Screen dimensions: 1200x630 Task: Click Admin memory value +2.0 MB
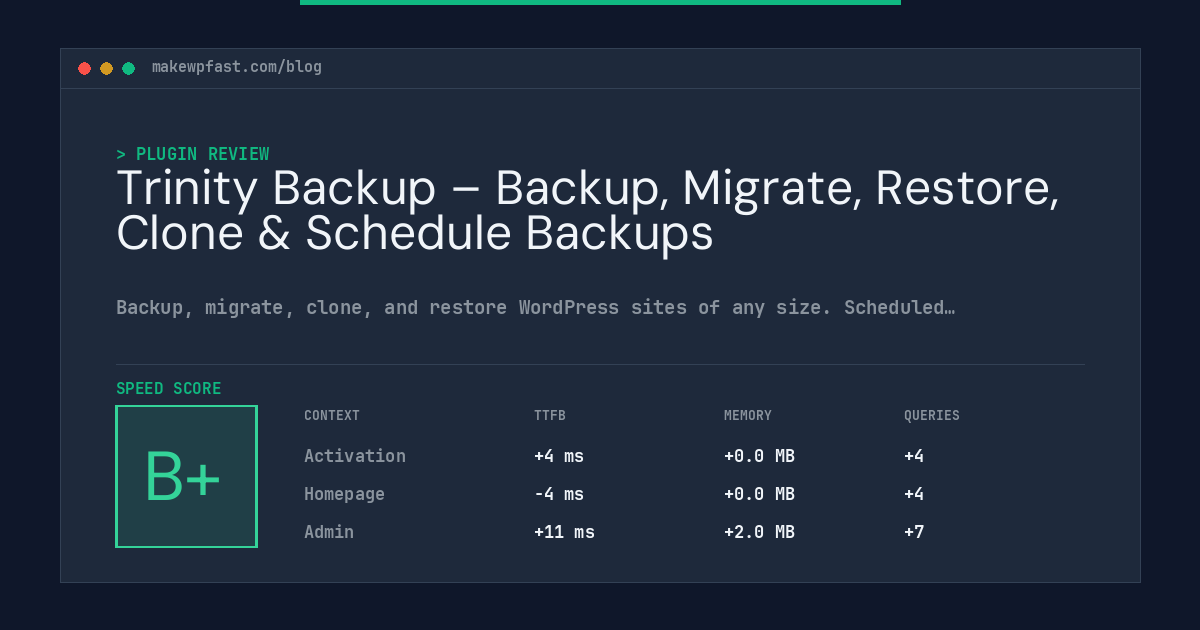(759, 532)
